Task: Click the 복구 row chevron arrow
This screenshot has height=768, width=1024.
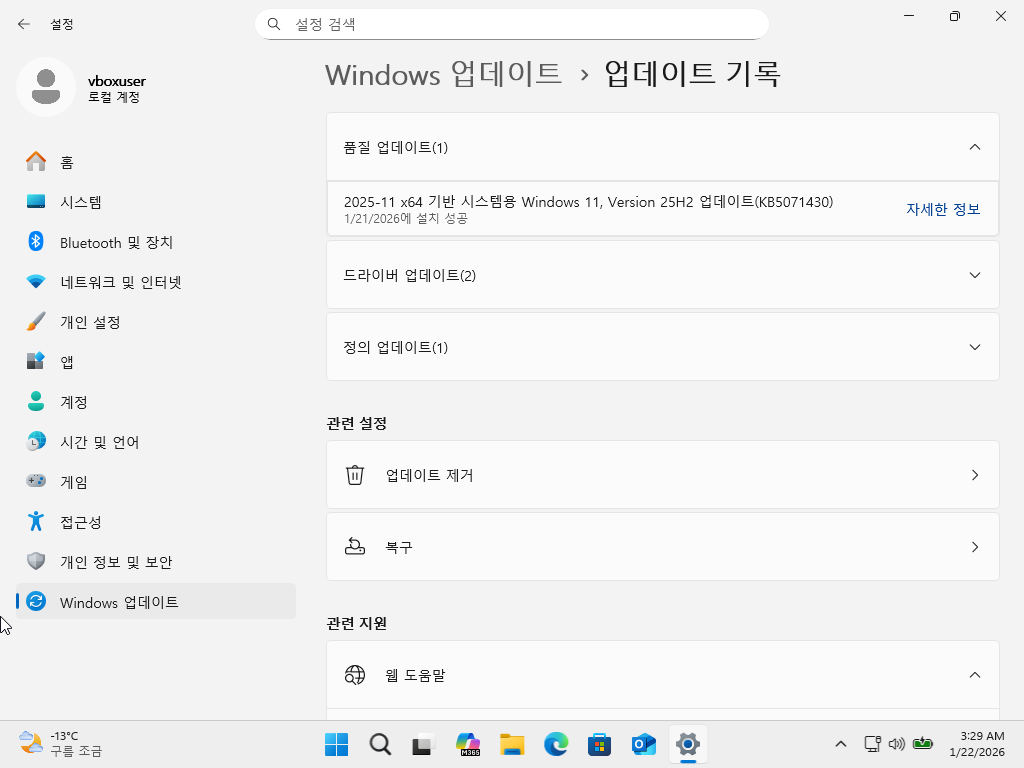Action: point(974,547)
